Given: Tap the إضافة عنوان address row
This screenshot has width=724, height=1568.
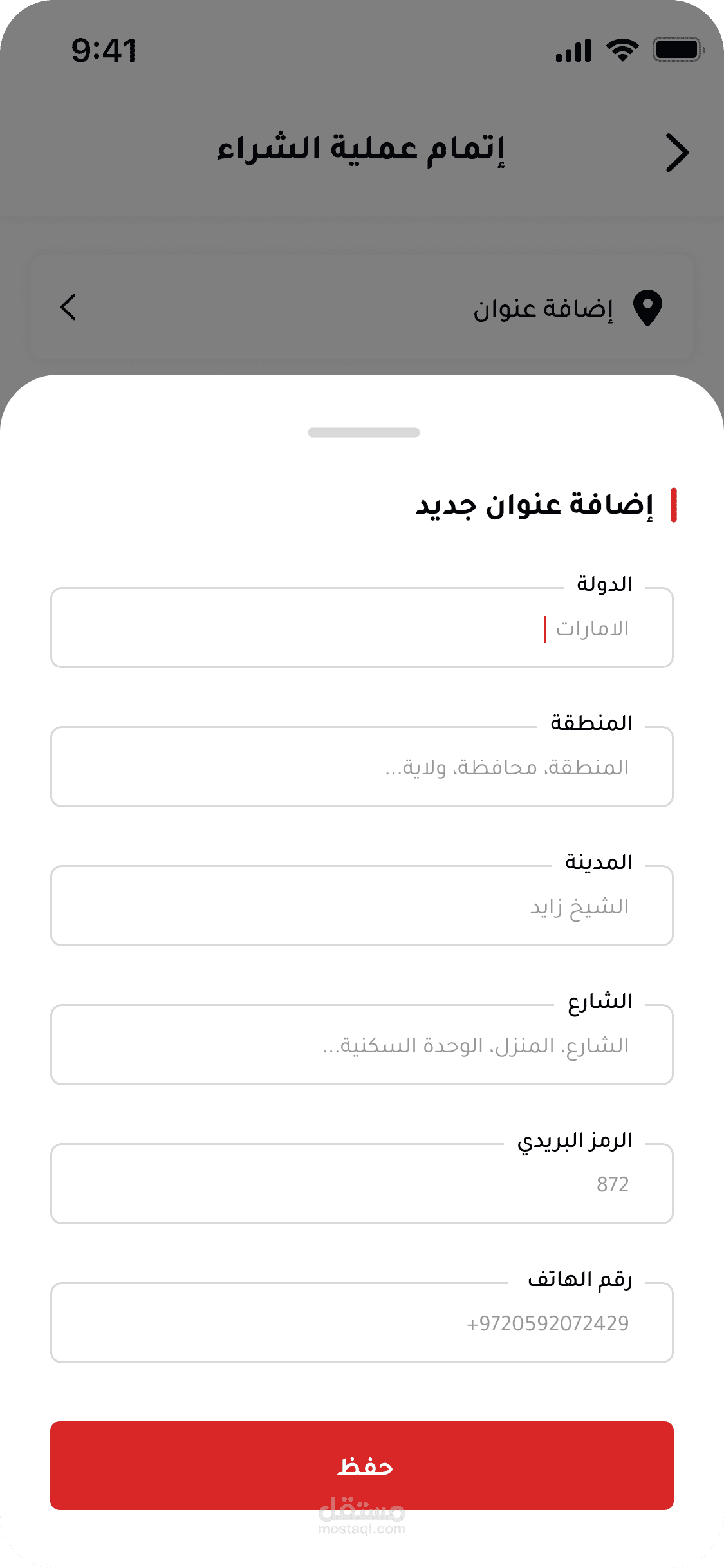Looking at the screenshot, I should (x=362, y=307).
